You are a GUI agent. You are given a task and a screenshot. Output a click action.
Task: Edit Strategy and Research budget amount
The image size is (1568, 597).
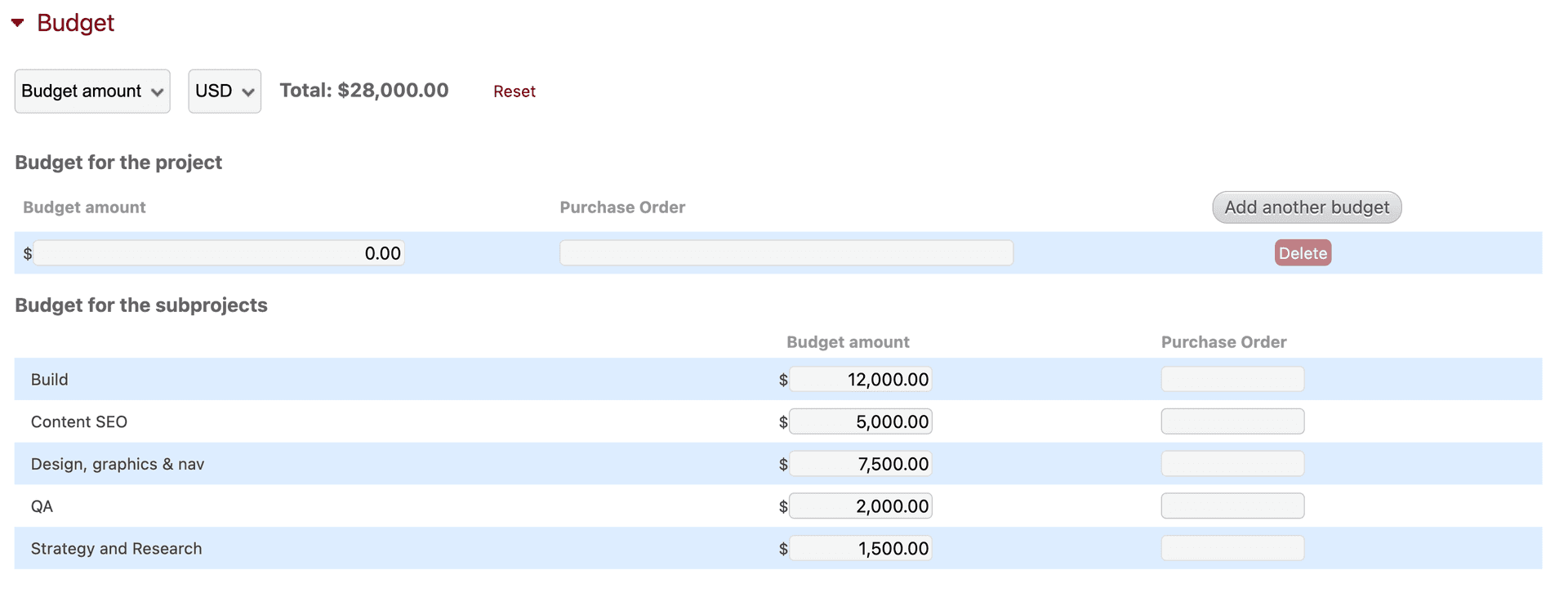point(861,549)
